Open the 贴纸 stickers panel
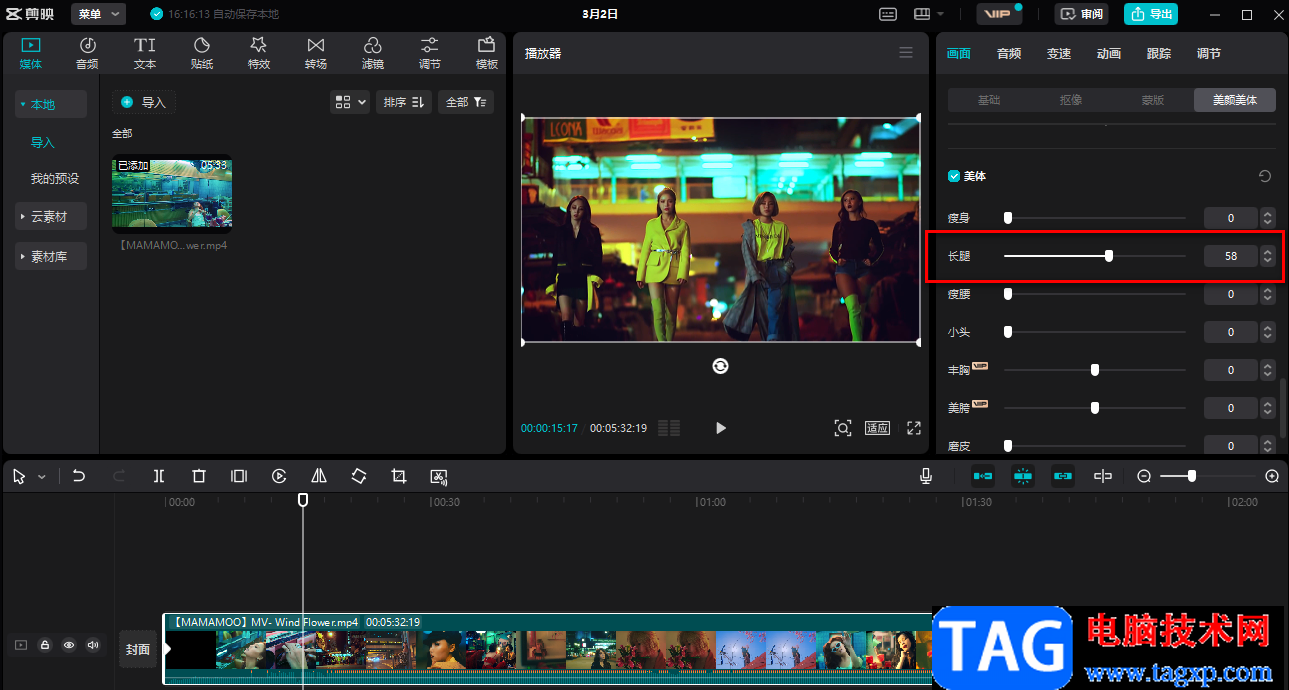Viewport: 1289px width, 690px height. [x=202, y=53]
